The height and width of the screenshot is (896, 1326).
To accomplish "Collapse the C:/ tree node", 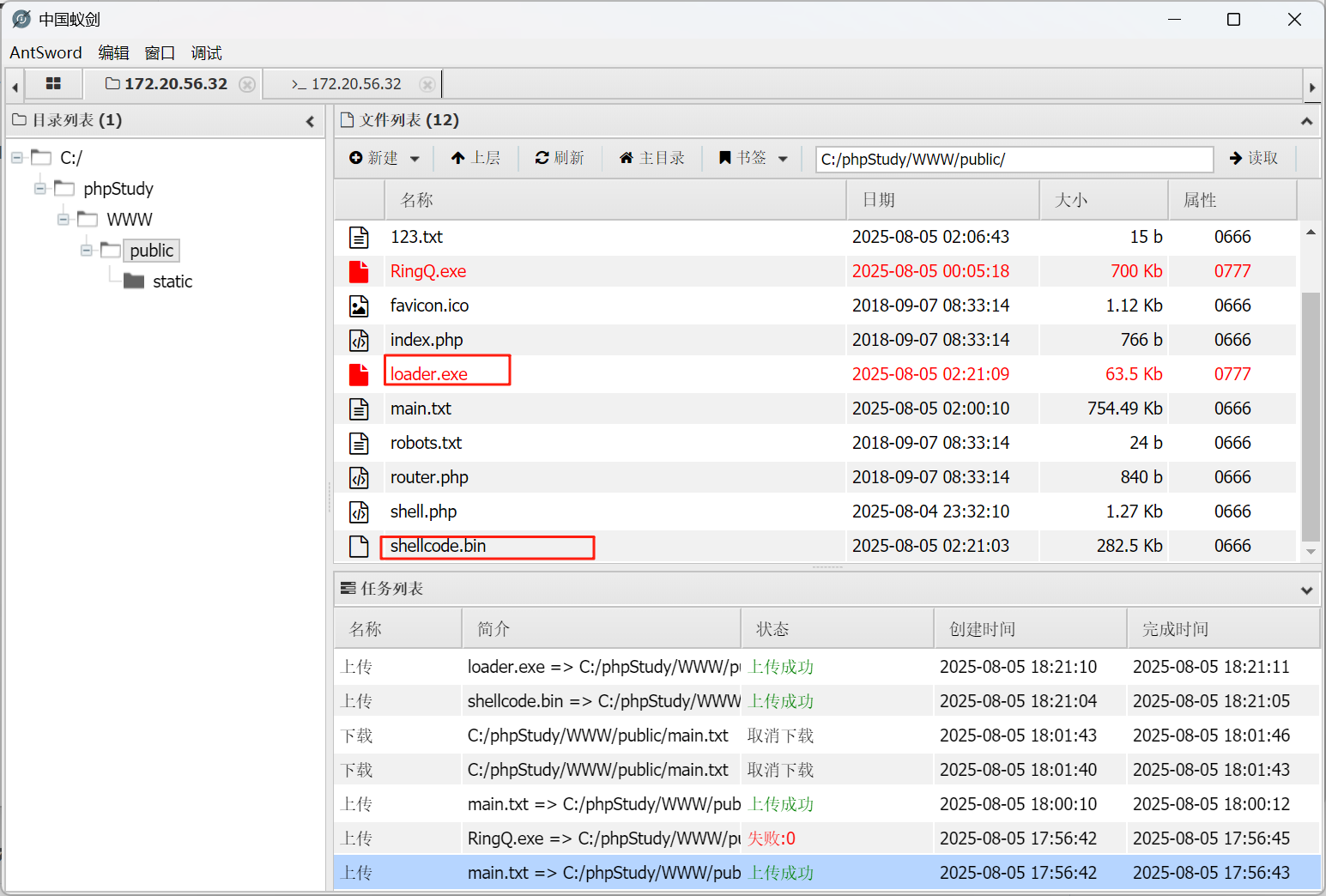I will point(16,158).
